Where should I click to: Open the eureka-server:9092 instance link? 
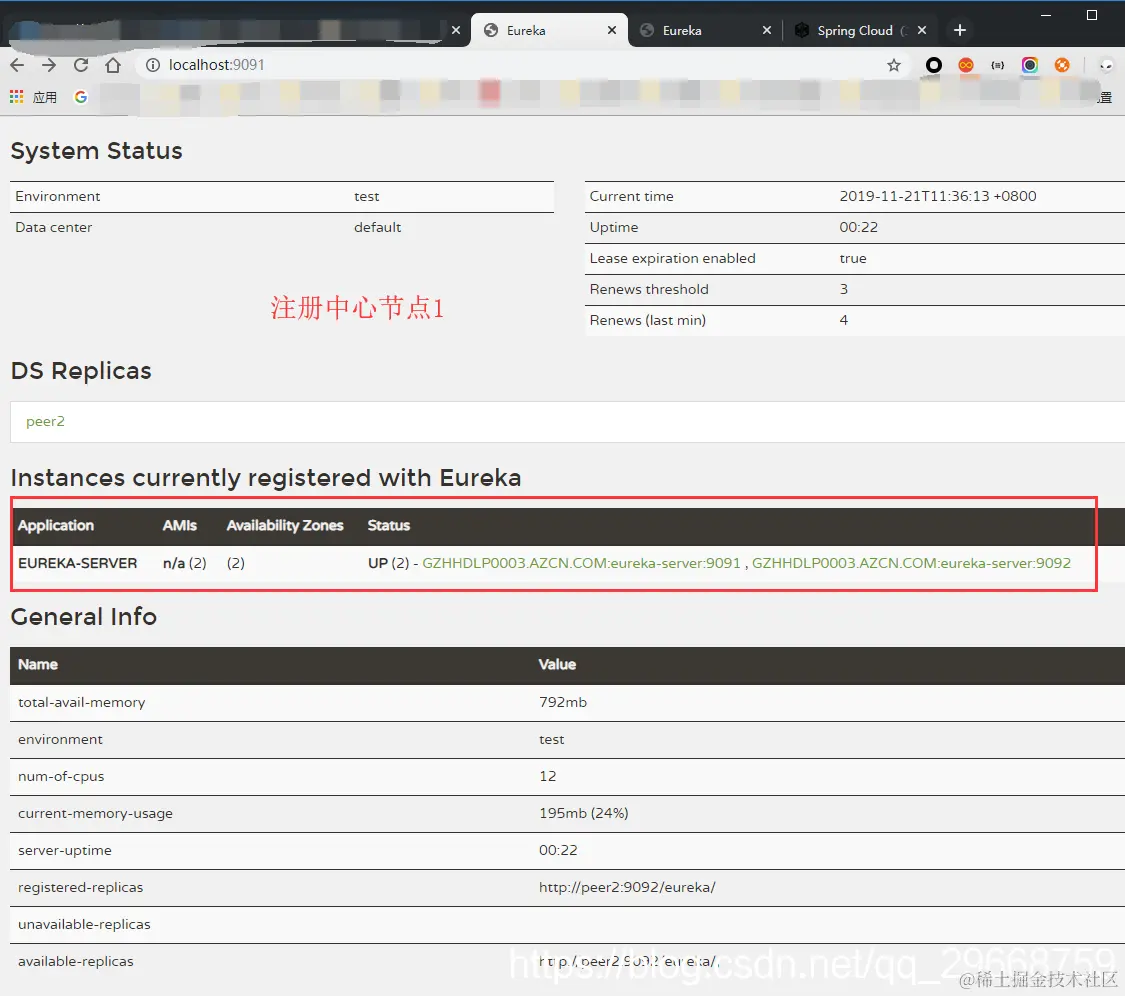[x=911, y=563]
